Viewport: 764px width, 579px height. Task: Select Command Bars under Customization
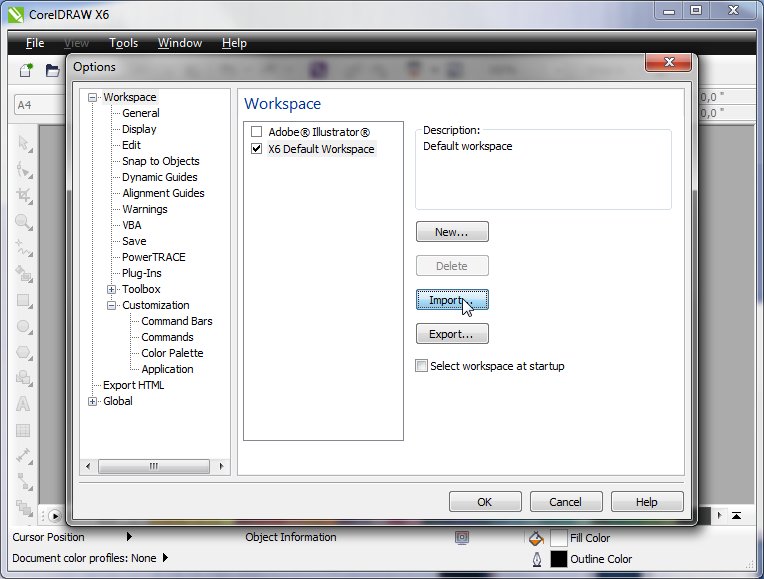177,321
